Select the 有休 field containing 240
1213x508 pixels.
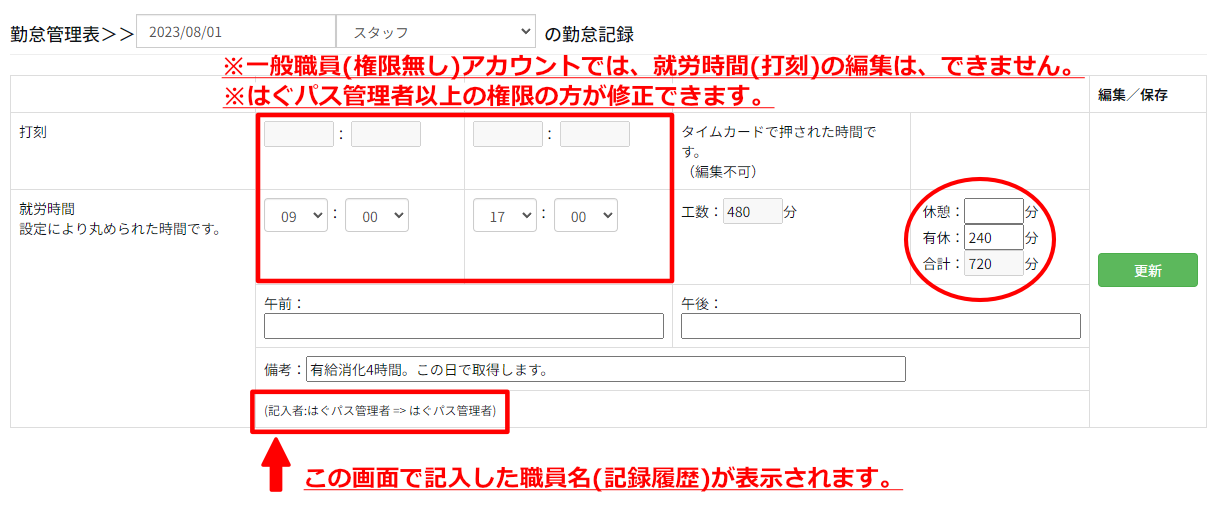click(x=993, y=237)
